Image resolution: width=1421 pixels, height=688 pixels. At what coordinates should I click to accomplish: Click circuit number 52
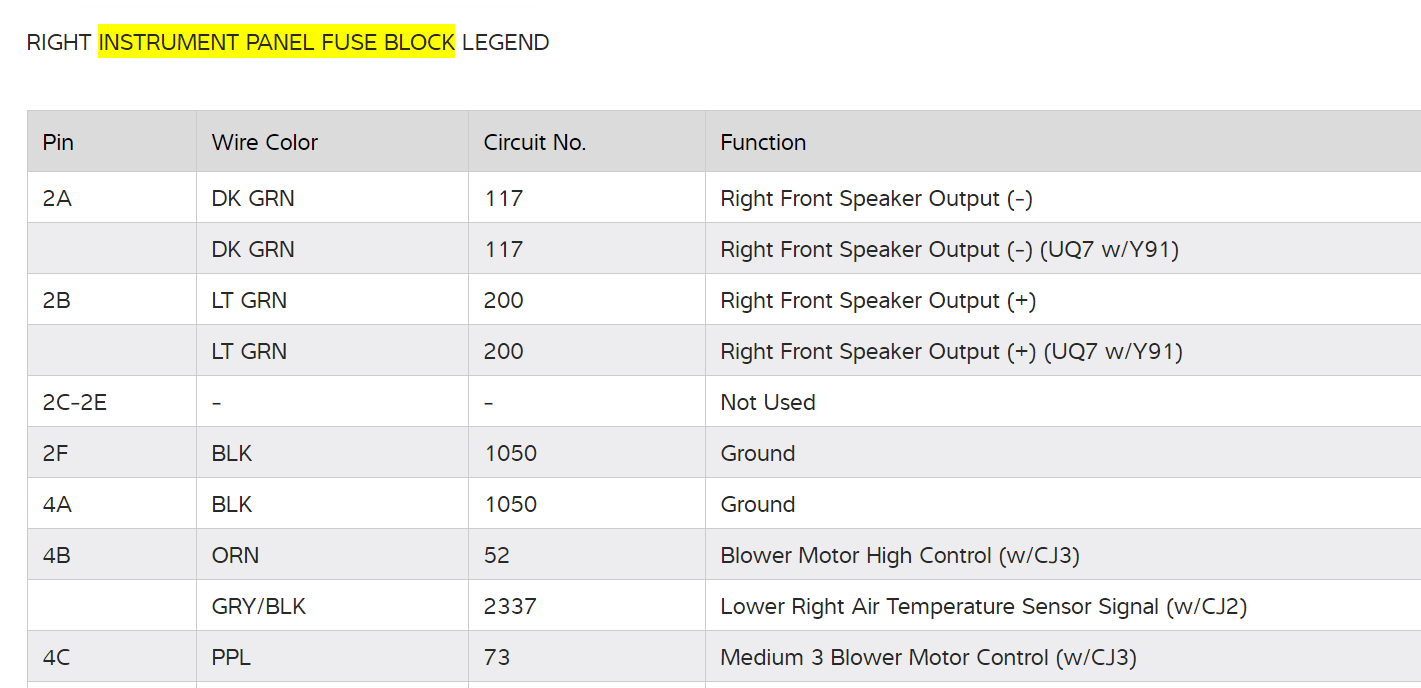[497, 555]
